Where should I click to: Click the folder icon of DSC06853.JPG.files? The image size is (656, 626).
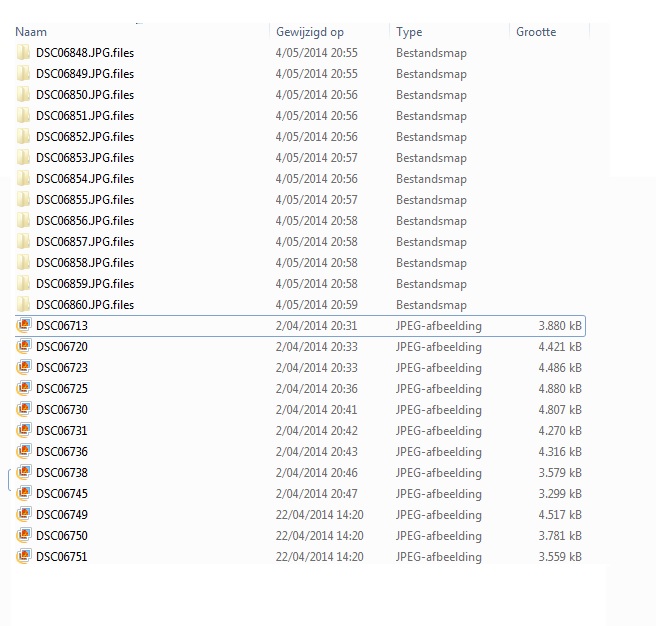(x=23, y=157)
